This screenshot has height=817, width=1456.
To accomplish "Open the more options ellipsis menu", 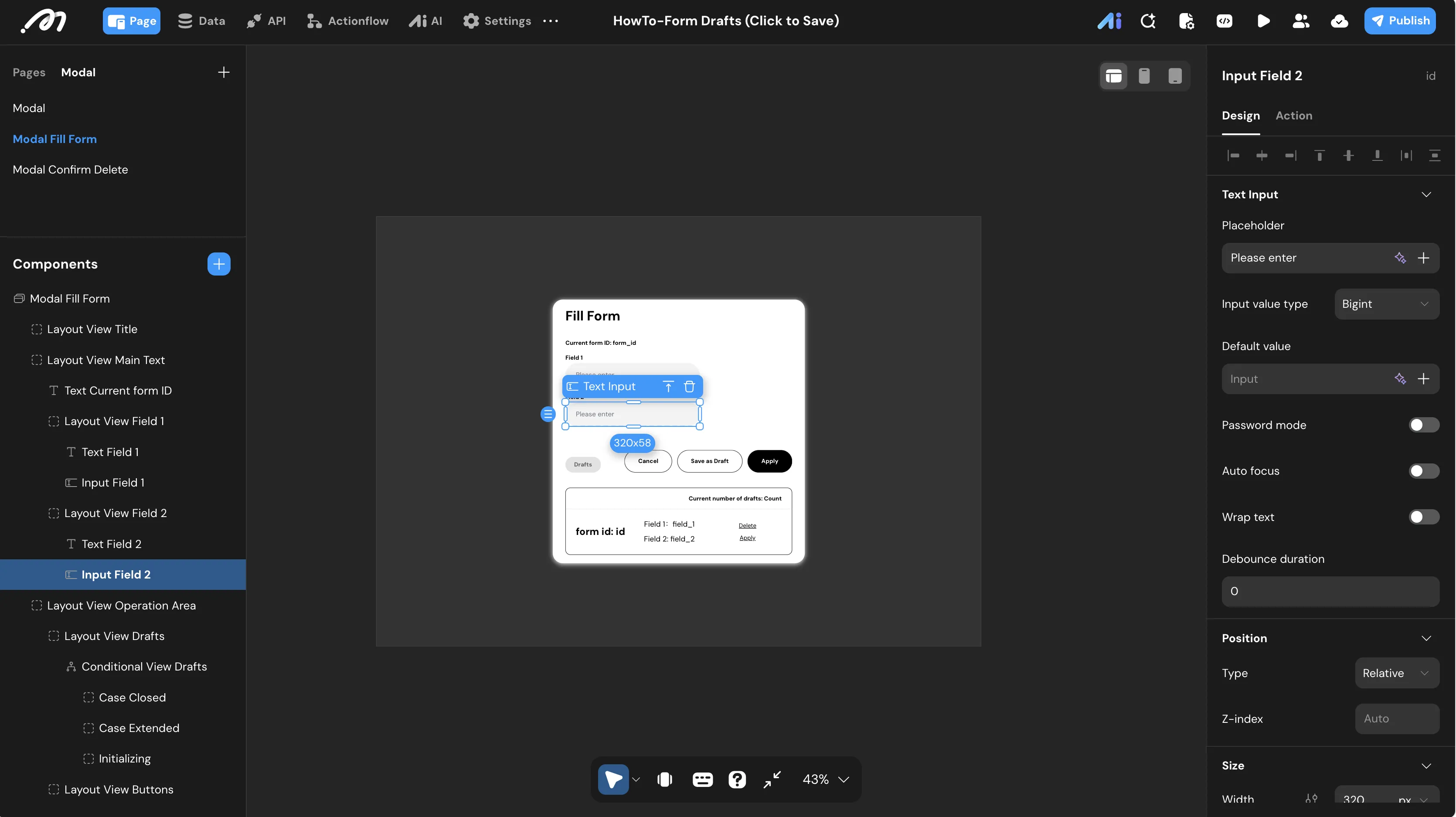I will [x=550, y=21].
